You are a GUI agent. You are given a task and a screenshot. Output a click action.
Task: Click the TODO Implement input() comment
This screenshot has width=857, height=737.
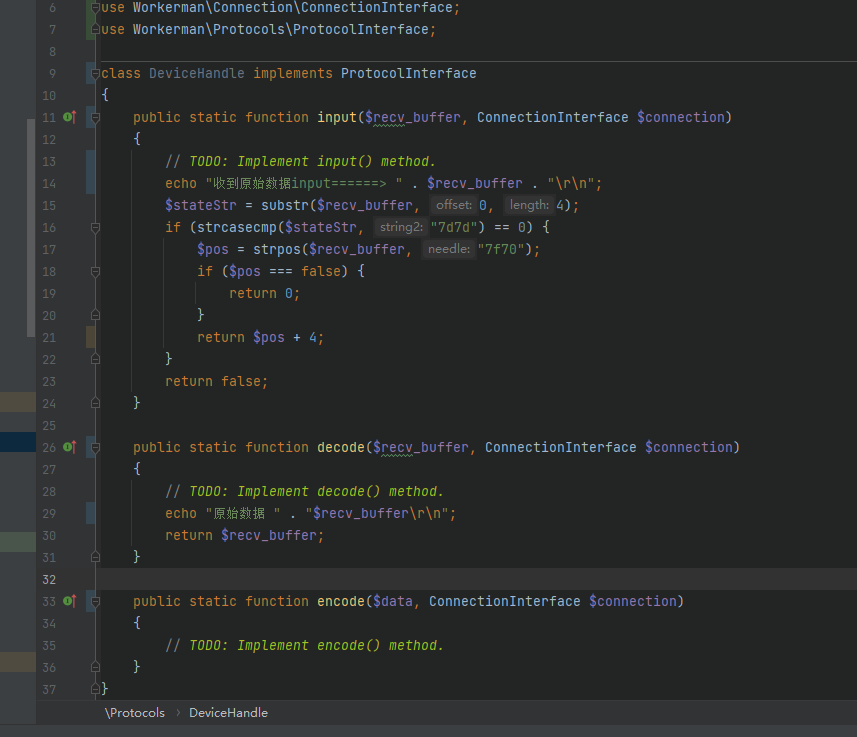pos(301,161)
